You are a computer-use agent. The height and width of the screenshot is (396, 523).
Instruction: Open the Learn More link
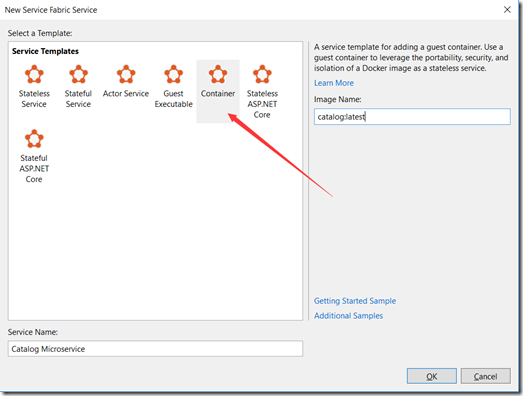tap(334, 83)
